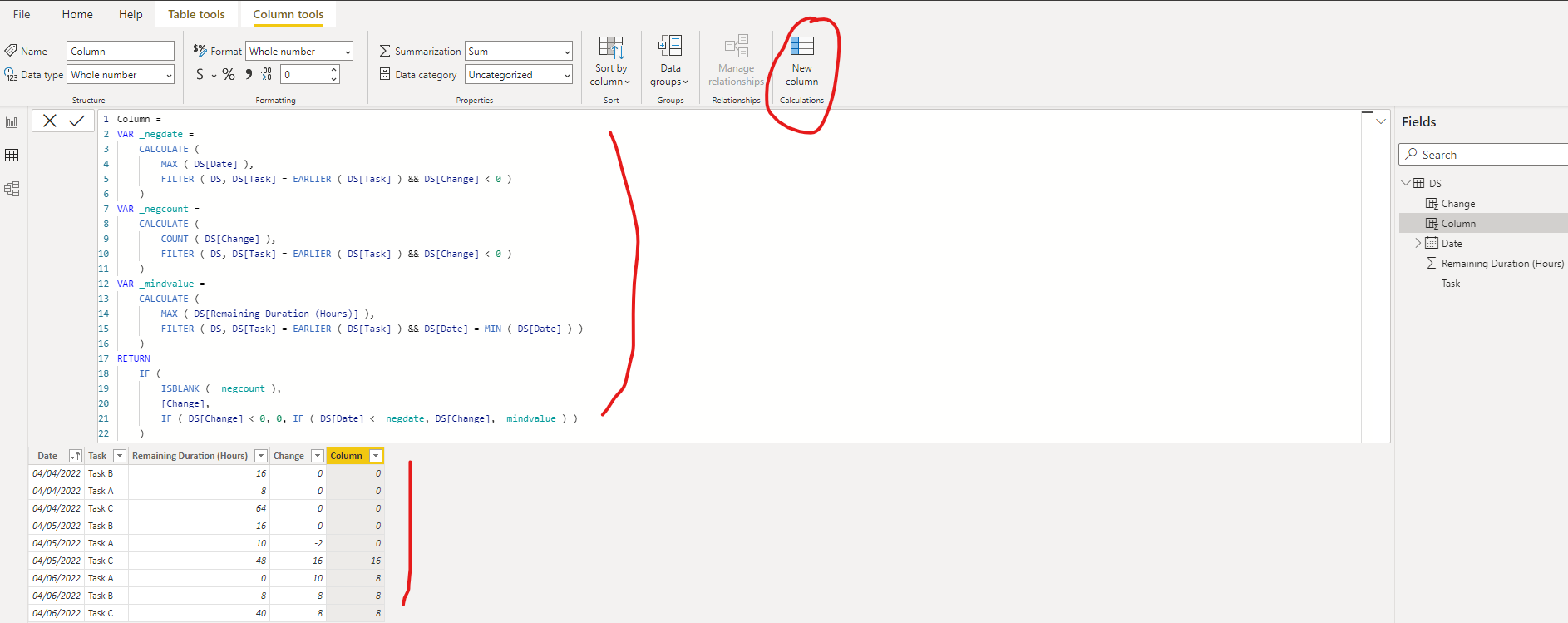Switch to Model view icon
The height and width of the screenshot is (623, 1568).
tap(12, 189)
